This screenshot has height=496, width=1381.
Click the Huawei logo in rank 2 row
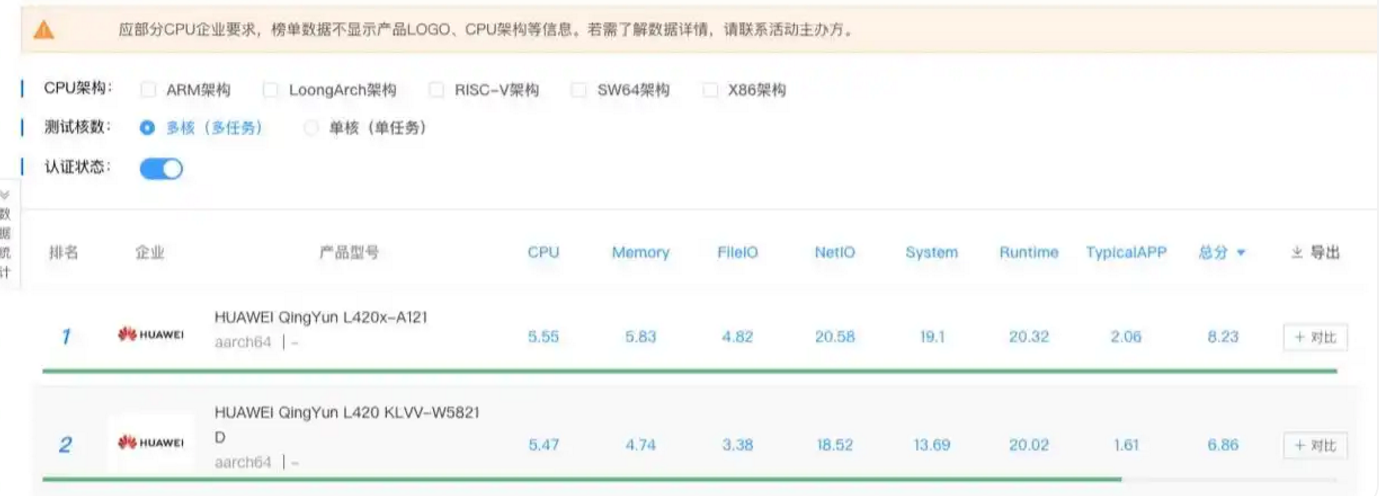[150, 442]
